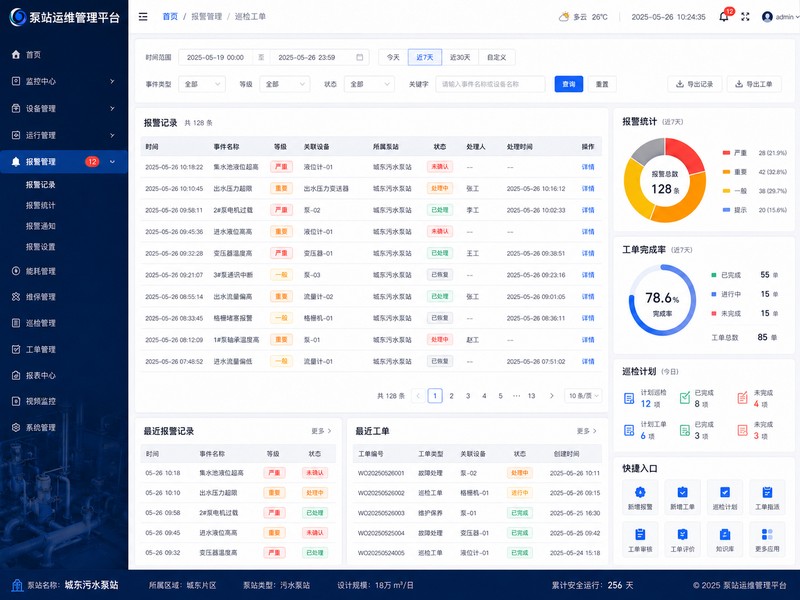Open the 10条/页 page size dropdown

pos(583,396)
